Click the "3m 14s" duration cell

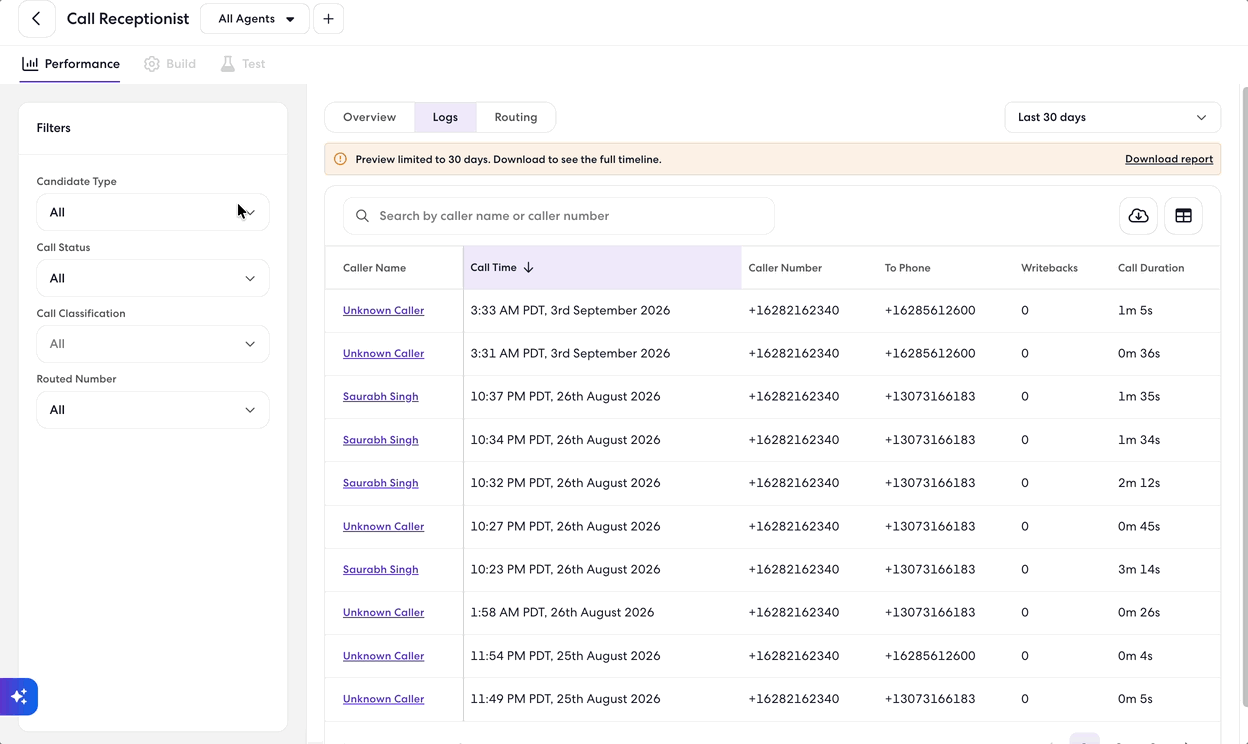(x=1139, y=570)
